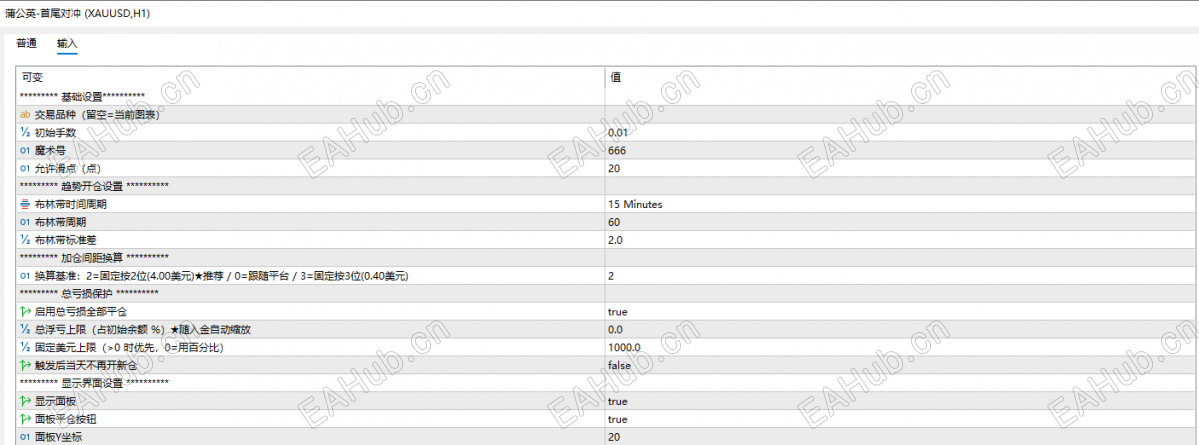Screen dimensions: 1199x445
Task: Click the double-type icon beside 总浮亏上限
Action: [25, 330]
